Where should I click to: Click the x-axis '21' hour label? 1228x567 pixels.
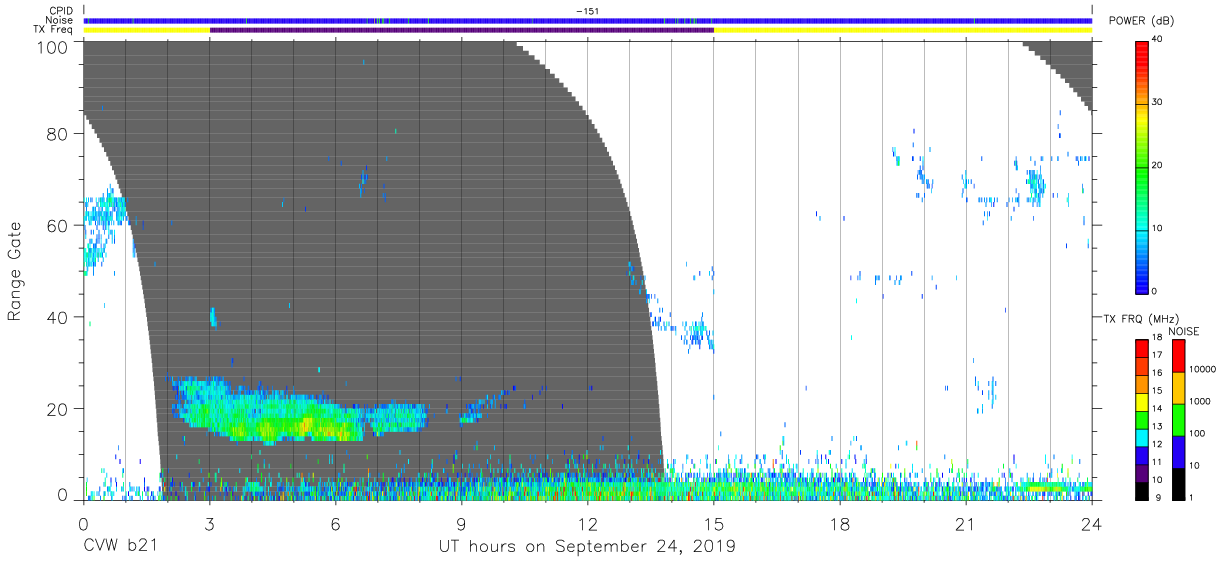(x=966, y=524)
